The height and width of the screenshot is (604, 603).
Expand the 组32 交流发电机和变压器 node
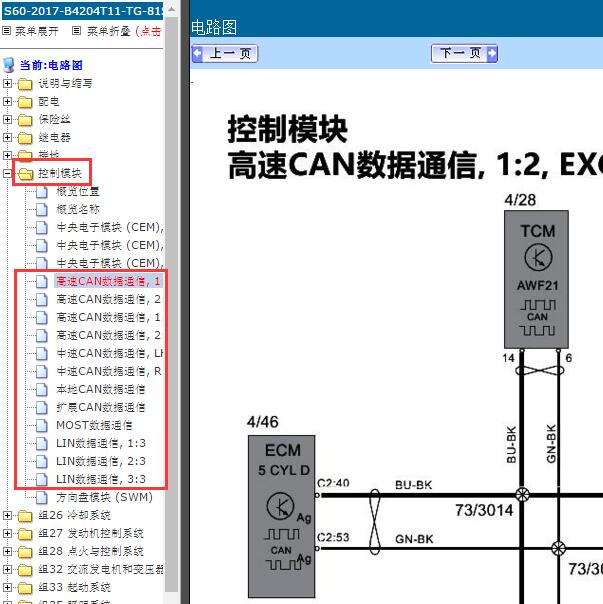(7, 569)
